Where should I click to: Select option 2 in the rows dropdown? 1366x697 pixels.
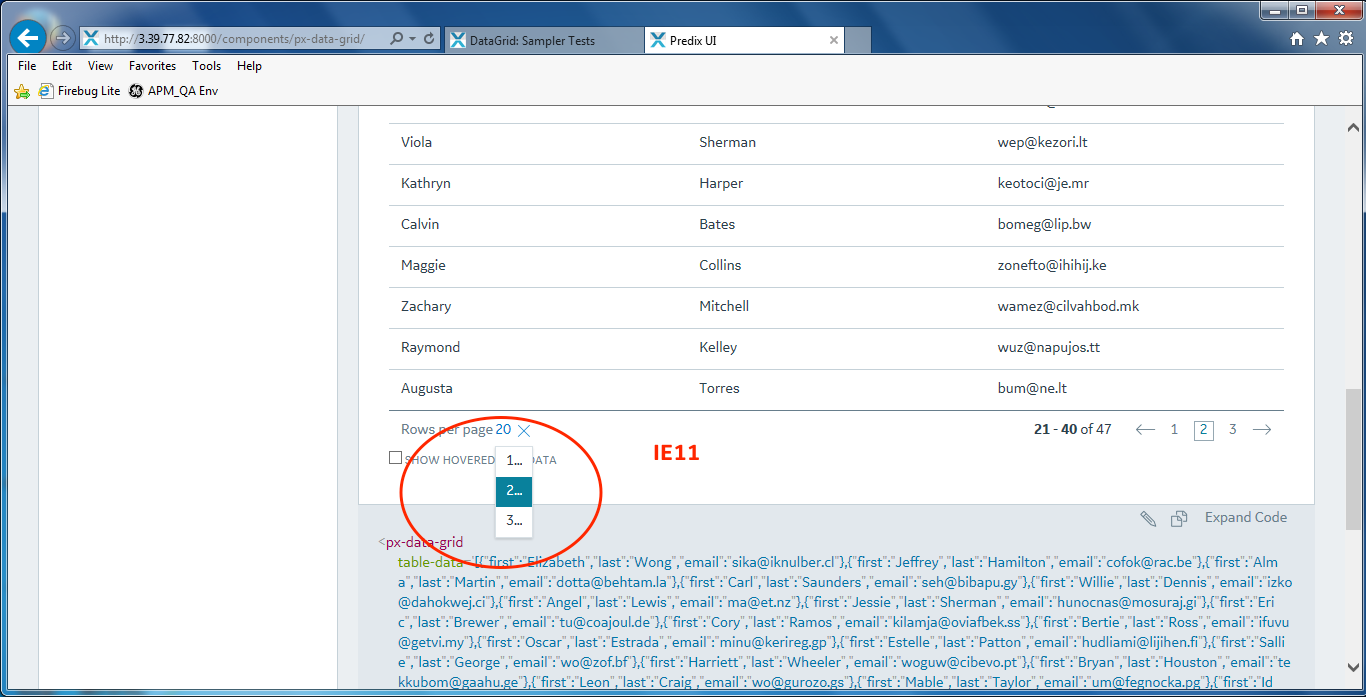click(513, 490)
